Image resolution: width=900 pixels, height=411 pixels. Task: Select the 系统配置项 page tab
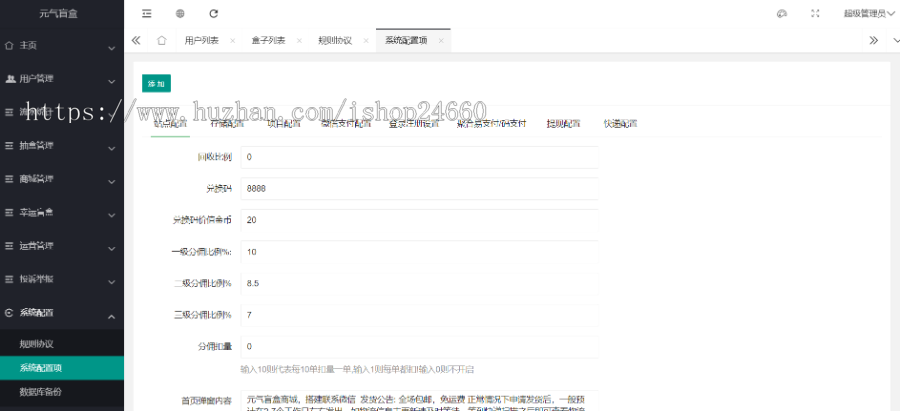coord(406,41)
